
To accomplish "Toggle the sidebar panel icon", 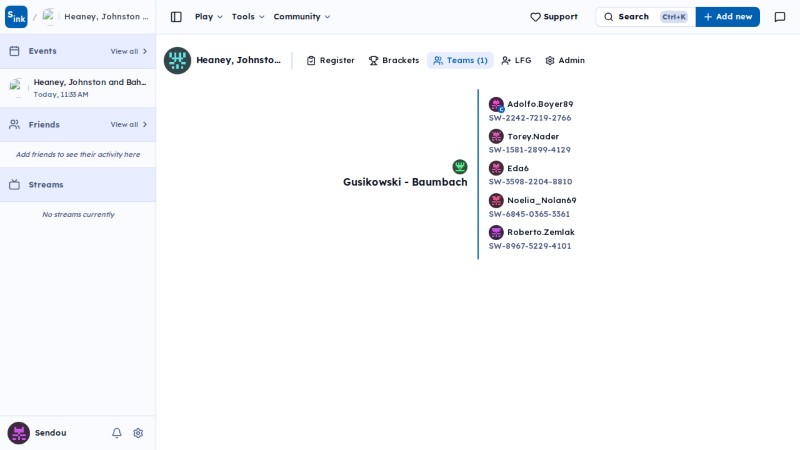I will [176, 17].
